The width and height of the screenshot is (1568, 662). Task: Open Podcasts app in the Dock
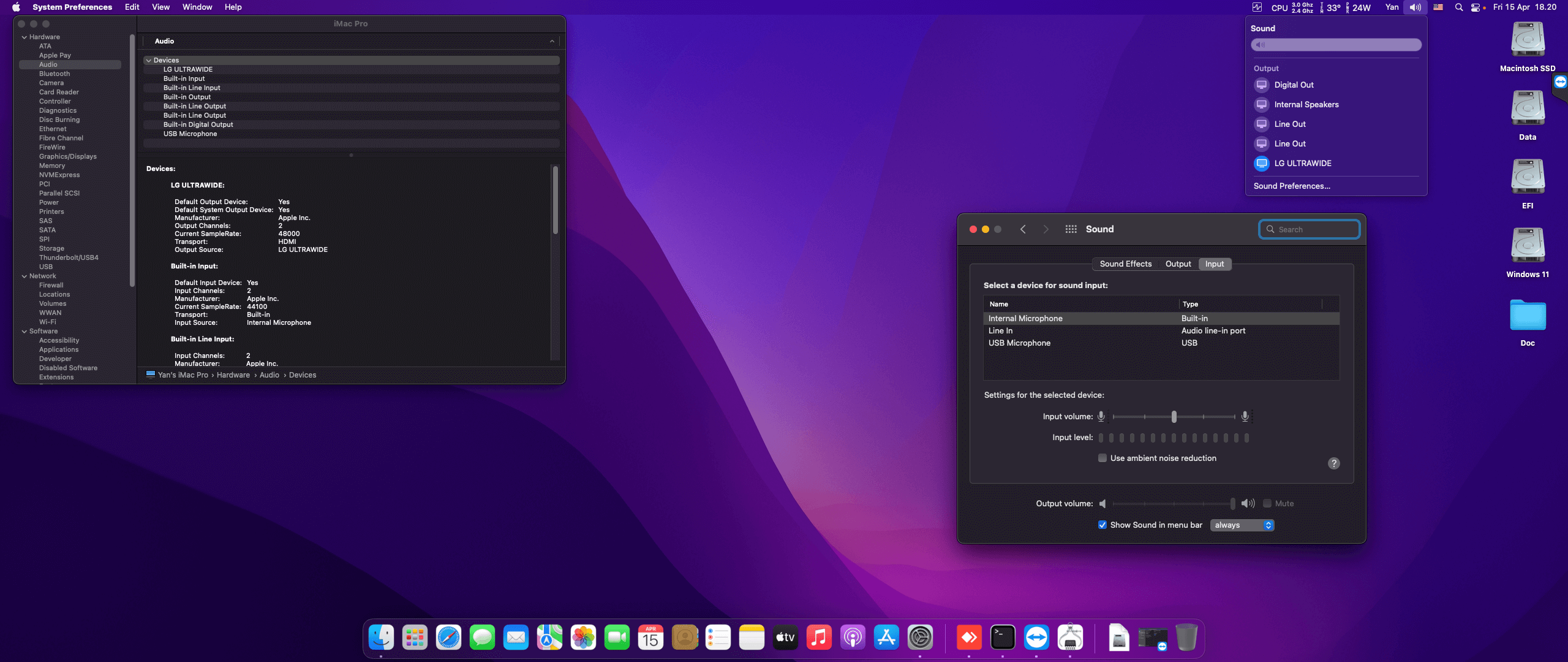click(x=853, y=638)
